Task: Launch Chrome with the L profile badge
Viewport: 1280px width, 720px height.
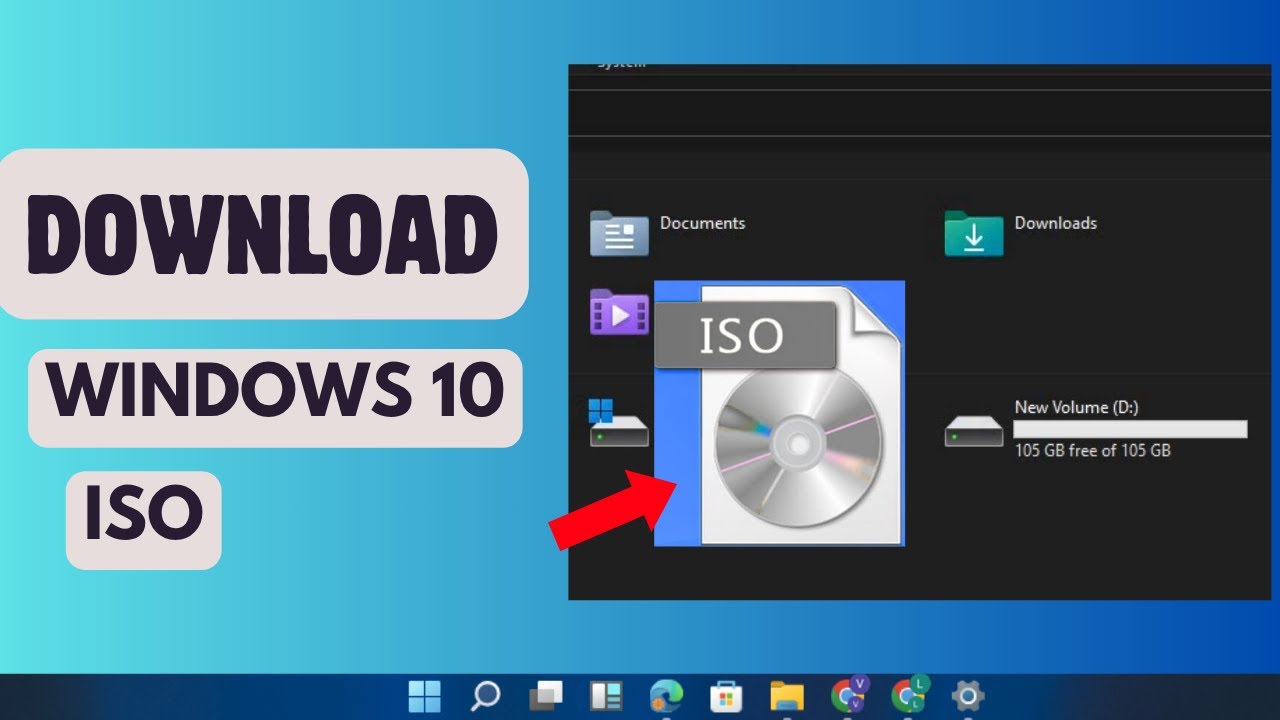Action: click(x=910, y=693)
